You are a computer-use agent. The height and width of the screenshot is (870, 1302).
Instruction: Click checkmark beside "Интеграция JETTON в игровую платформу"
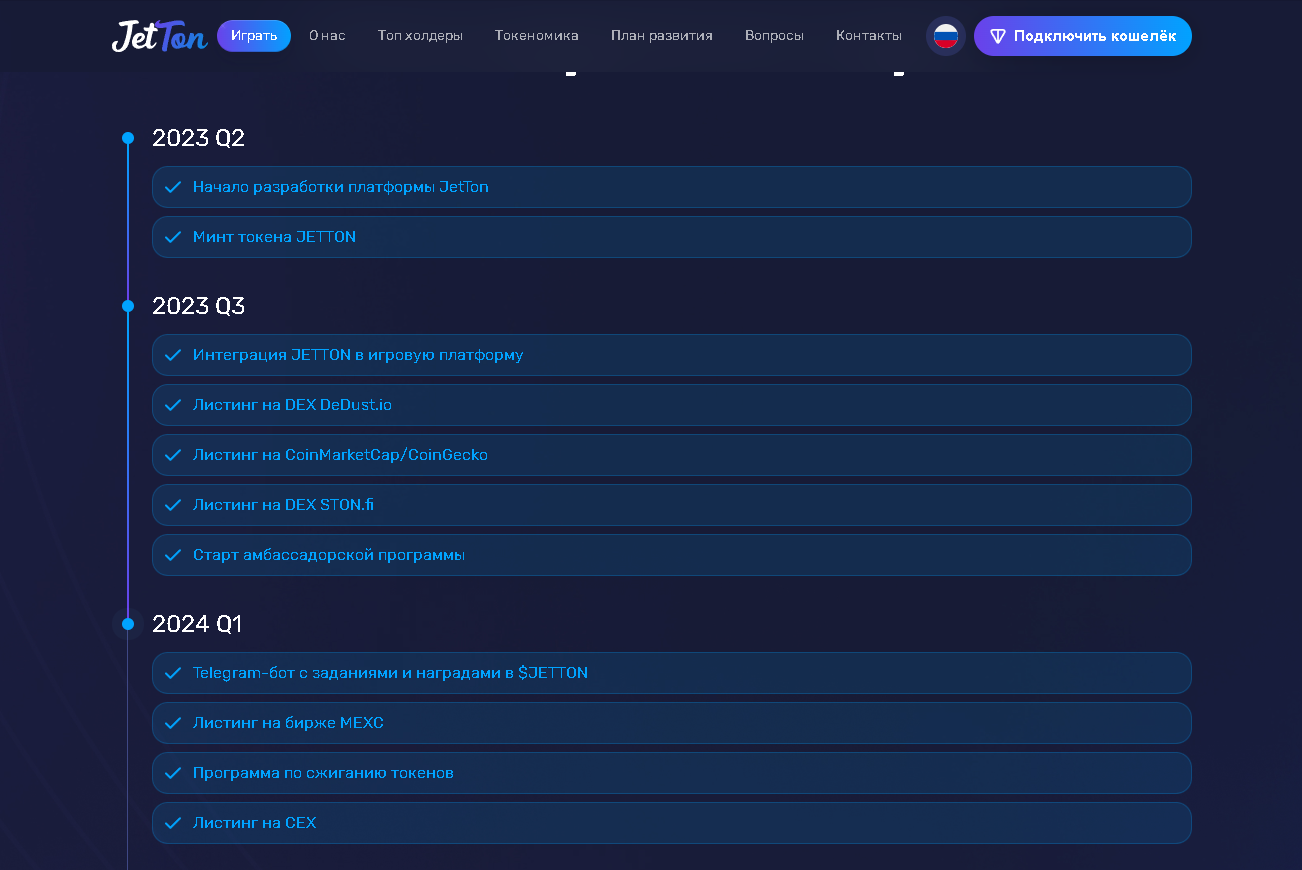(173, 355)
